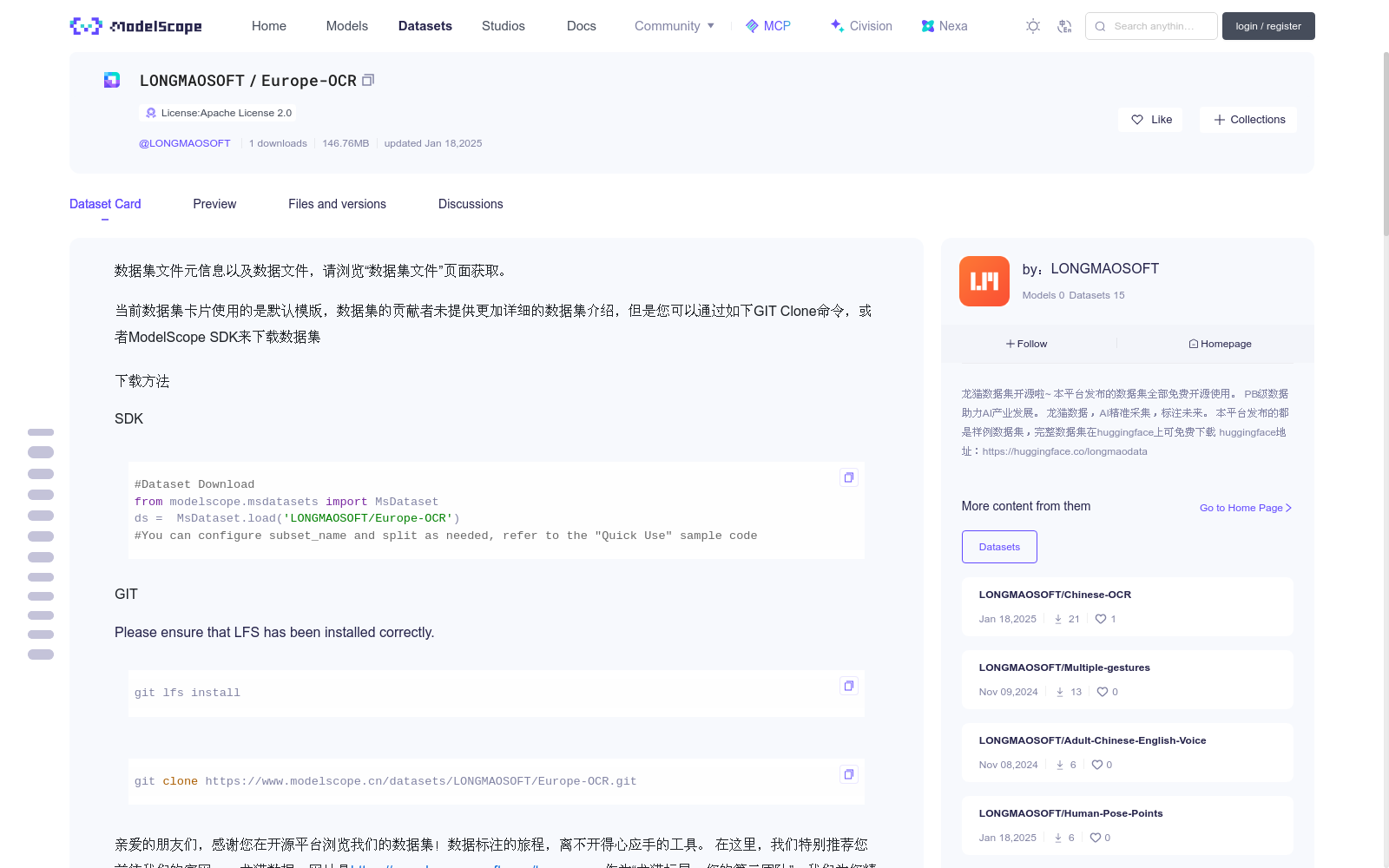
Task: Click the orange LONGMAOSOFT avatar
Action: [984, 281]
